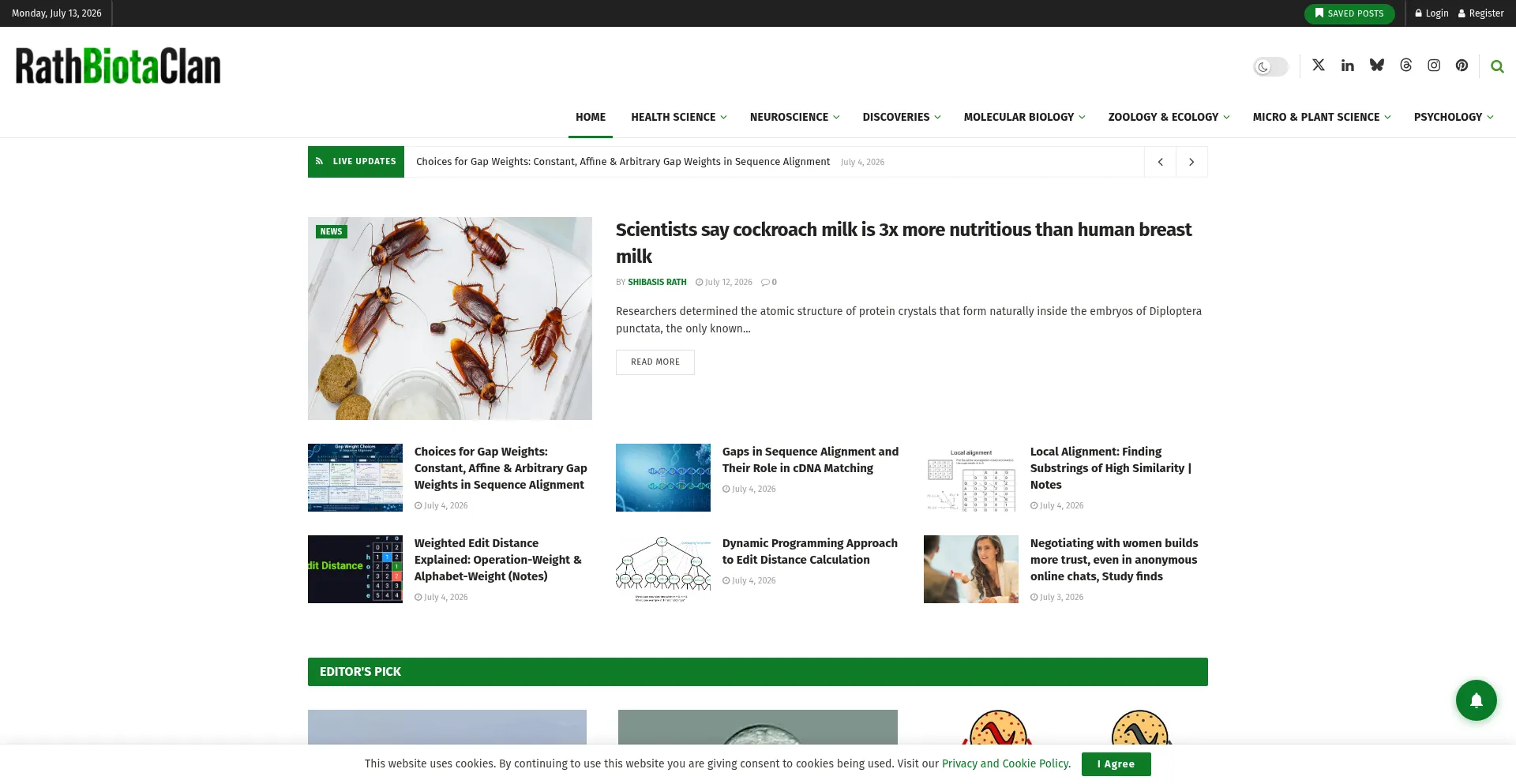Open the Gaps in Sequence Alignment thumbnail

click(663, 478)
